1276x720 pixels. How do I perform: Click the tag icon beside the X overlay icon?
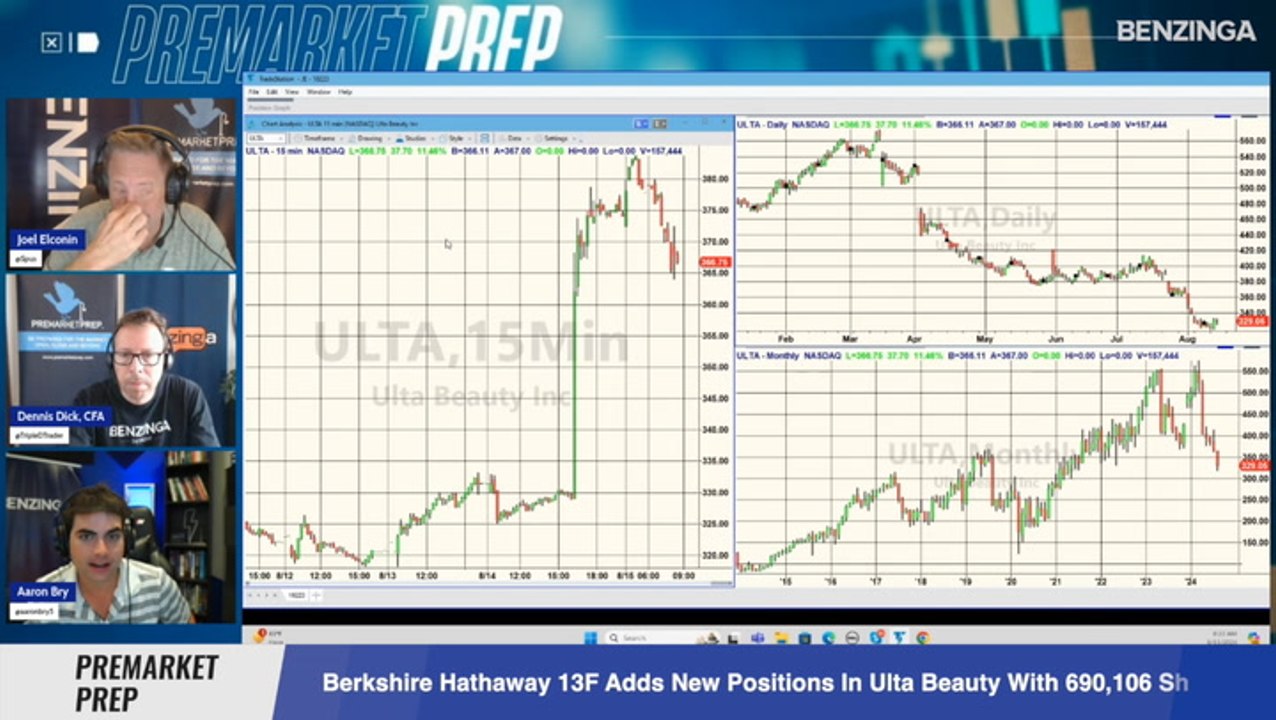pos(87,43)
